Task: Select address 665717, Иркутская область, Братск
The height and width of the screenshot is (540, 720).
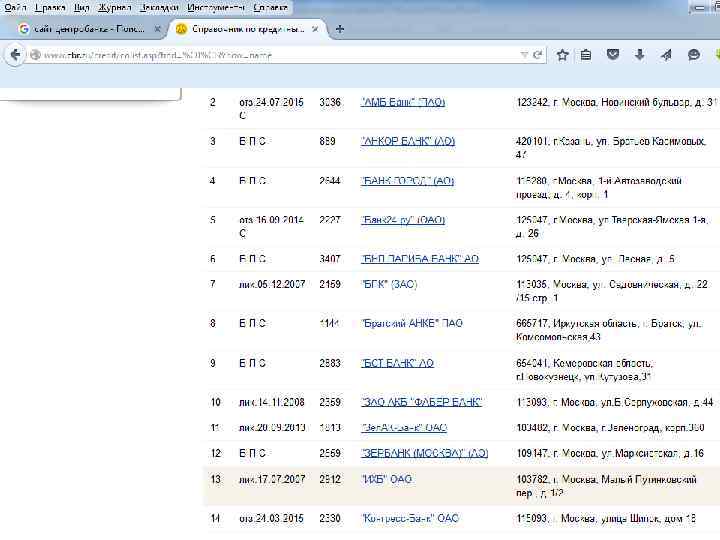Action: (x=609, y=330)
